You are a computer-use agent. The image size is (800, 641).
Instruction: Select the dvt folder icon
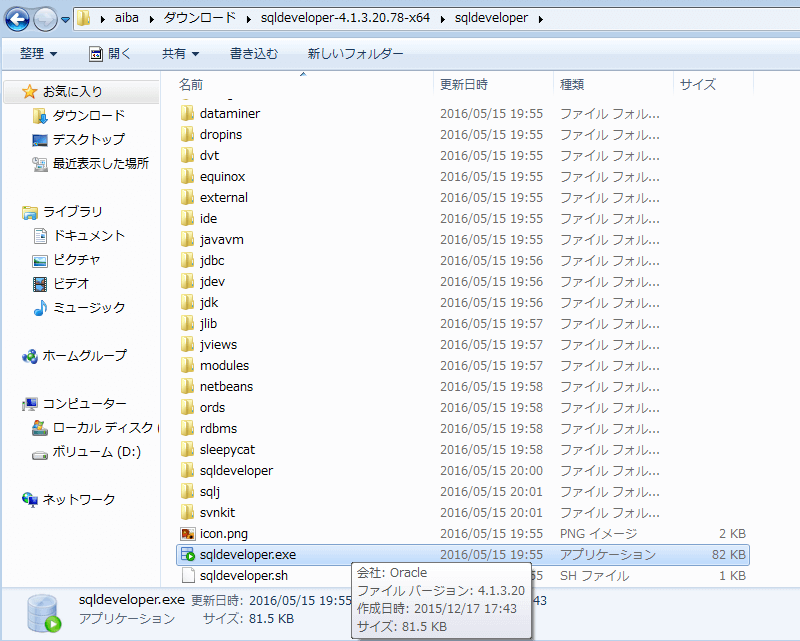point(188,155)
